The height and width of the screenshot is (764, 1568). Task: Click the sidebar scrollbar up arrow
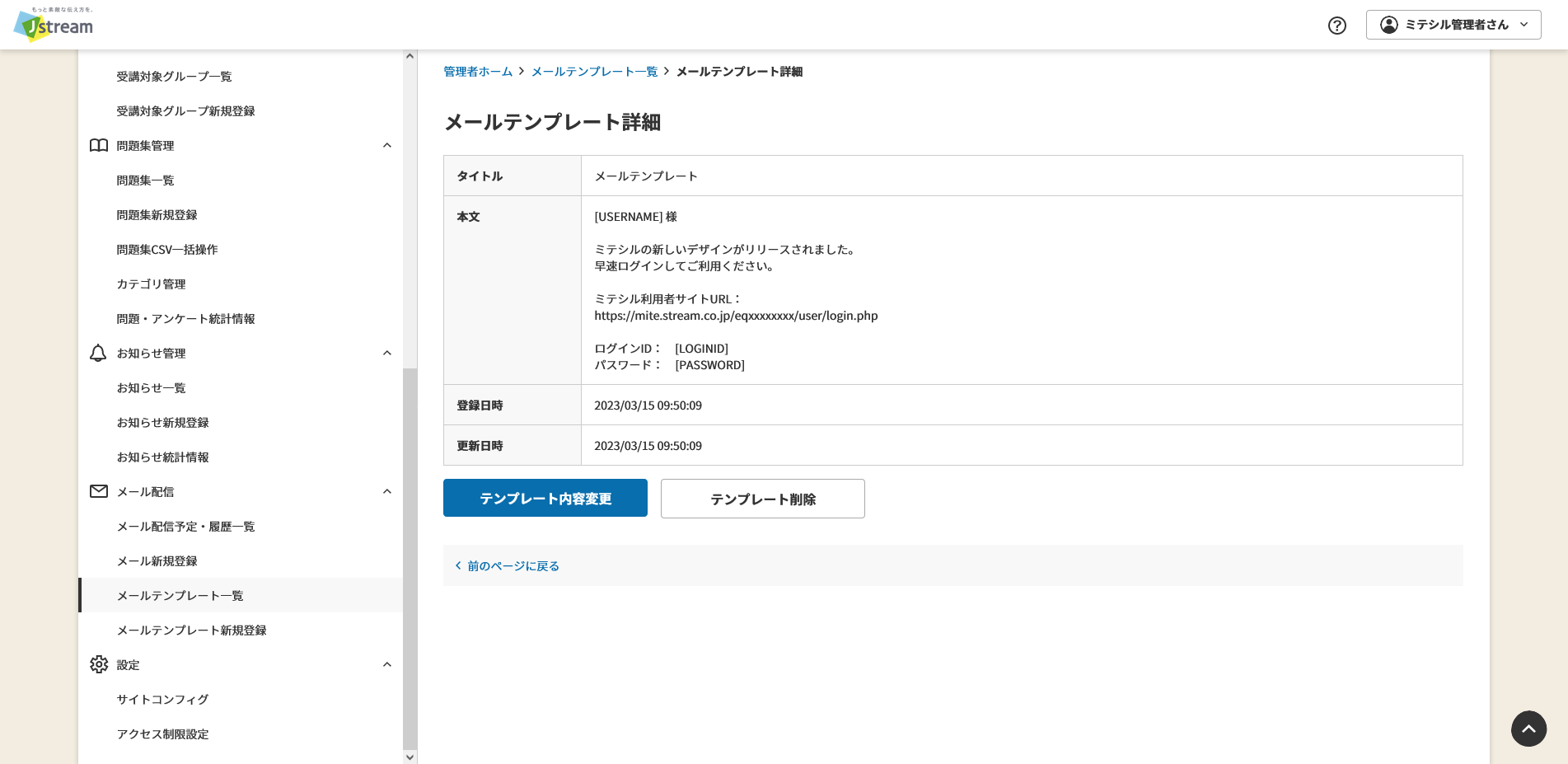click(410, 56)
